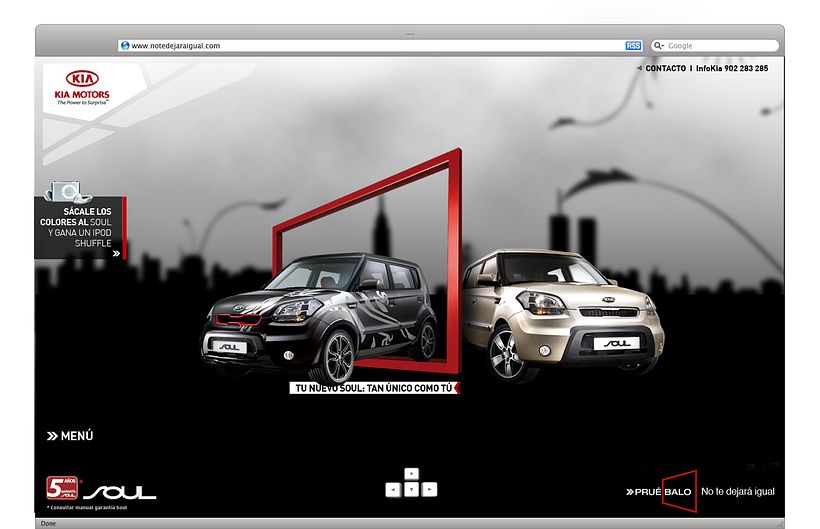Open 'Consultar manual garantía Soul' note
The height and width of the screenshot is (529, 820).
[x=87, y=507]
